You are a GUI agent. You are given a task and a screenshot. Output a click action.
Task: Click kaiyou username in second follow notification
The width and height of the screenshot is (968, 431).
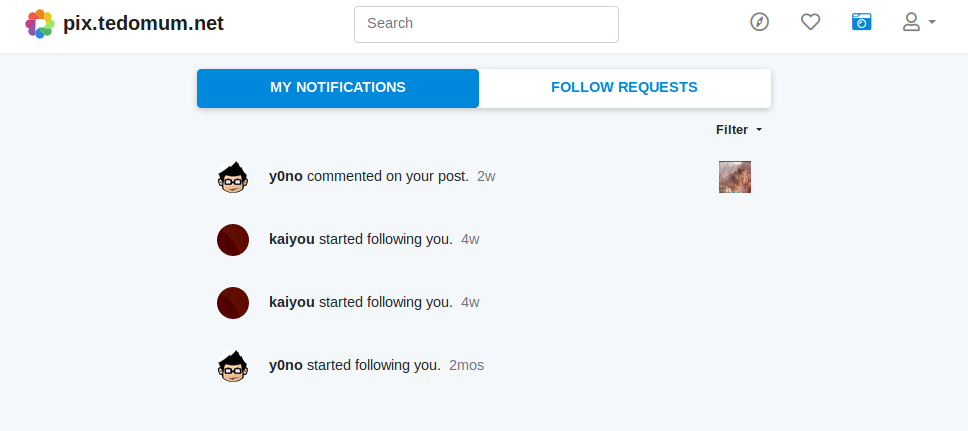pos(292,303)
